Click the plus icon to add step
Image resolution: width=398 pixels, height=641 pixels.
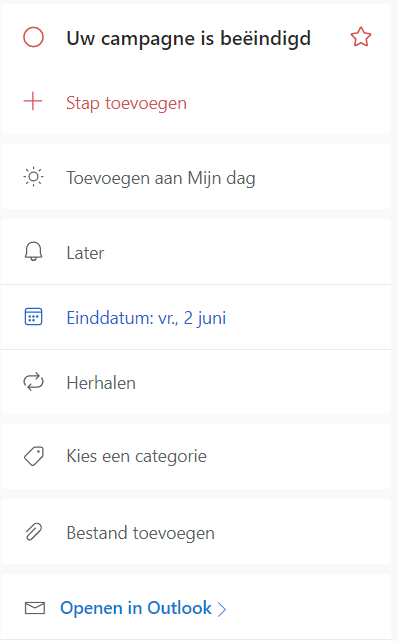click(33, 101)
